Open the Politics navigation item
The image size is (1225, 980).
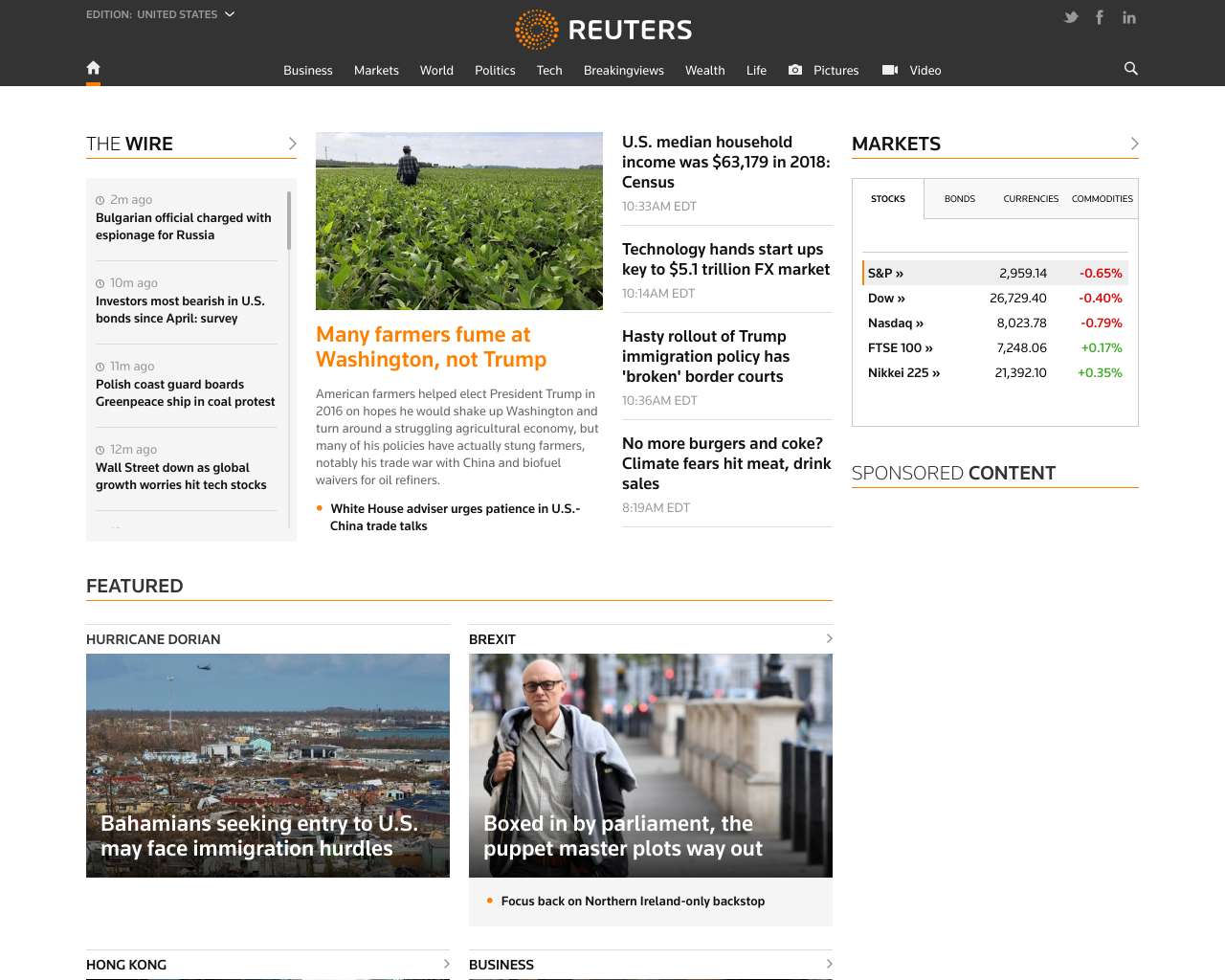tap(495, 71)
